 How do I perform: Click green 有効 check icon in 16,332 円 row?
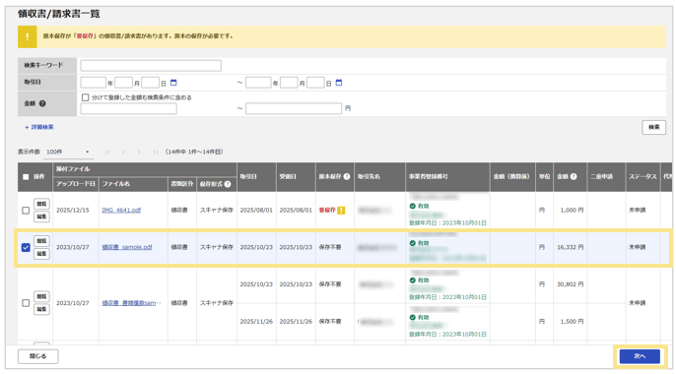(x=413, y=243)
